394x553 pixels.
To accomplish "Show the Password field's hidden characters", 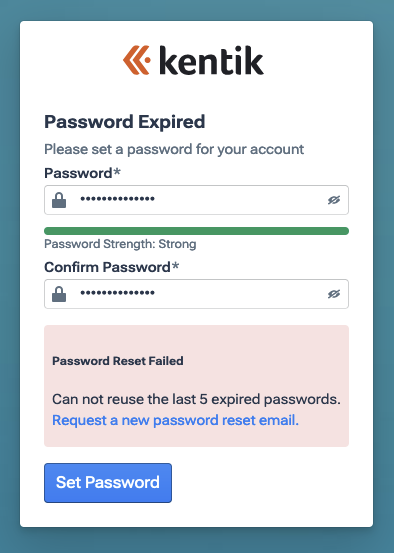I will click(x=334, y=200).
